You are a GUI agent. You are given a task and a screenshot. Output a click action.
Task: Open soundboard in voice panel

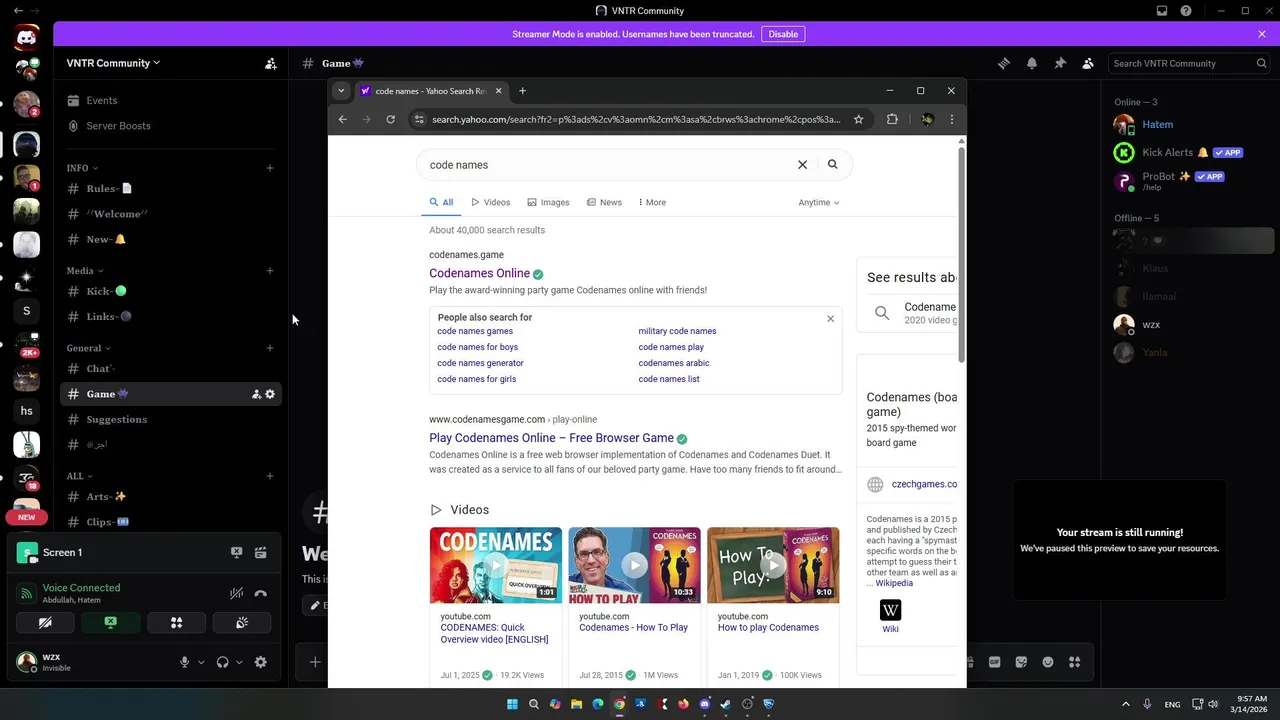pyautogui.click(x=241, y=622)
